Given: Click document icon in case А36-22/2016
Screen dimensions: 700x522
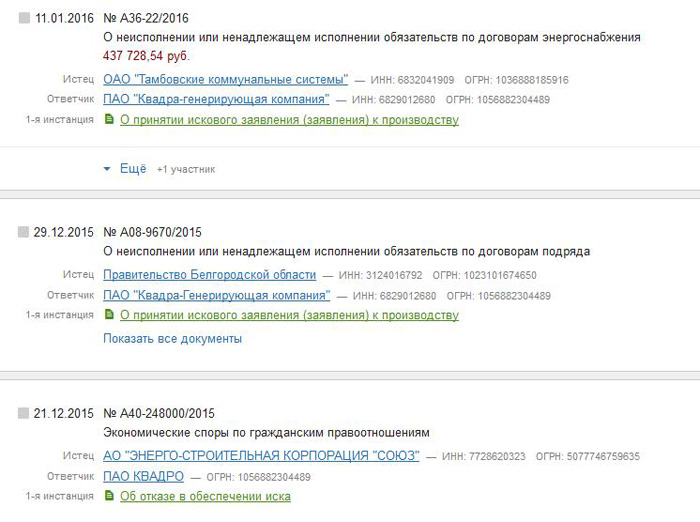Looking at the screenshot, I should tap(110, 120).
